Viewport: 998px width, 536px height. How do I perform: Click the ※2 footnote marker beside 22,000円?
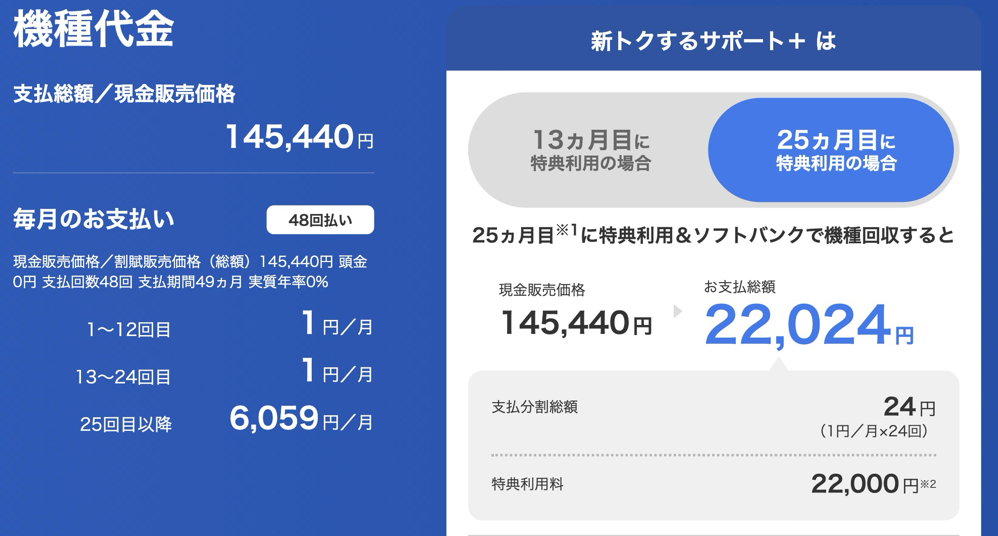[927, 484]
